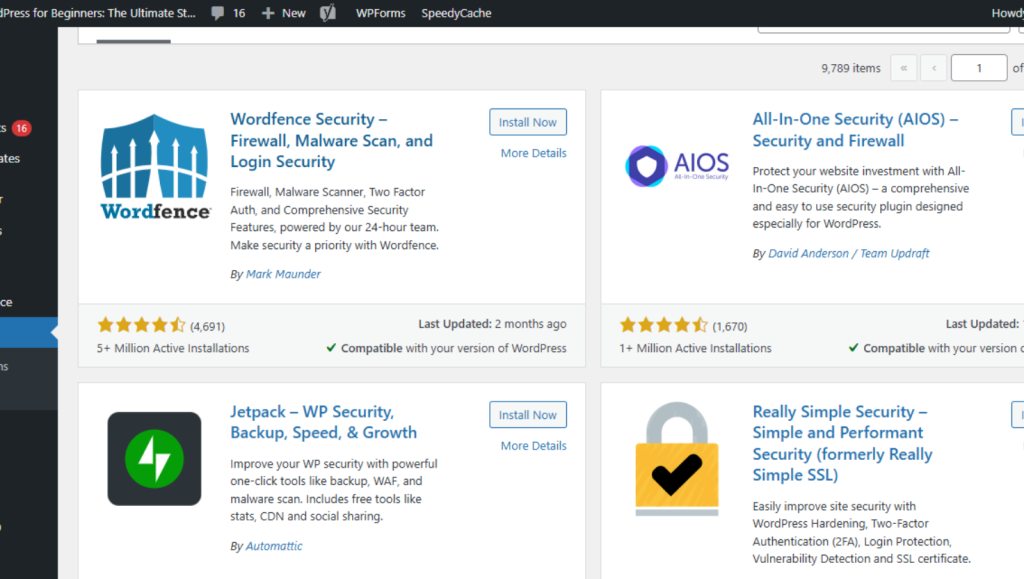The width and height of the screenshot is (1024, 579).
Task: Open More Details for Wordfence Security
Action: pyautogui.click(x=533, y=152)
